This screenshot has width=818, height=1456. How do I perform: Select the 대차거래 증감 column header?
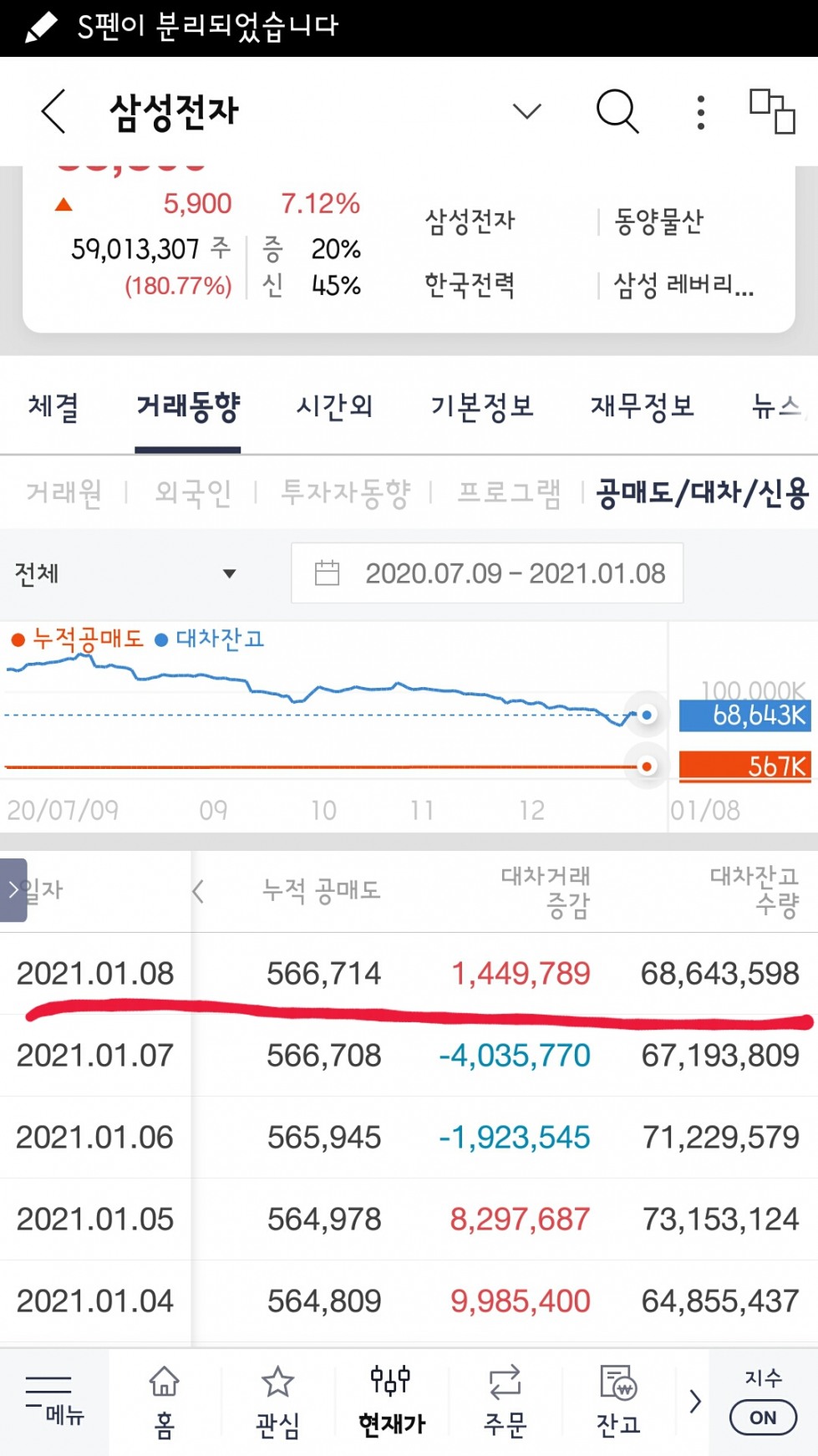click(546, 891)
